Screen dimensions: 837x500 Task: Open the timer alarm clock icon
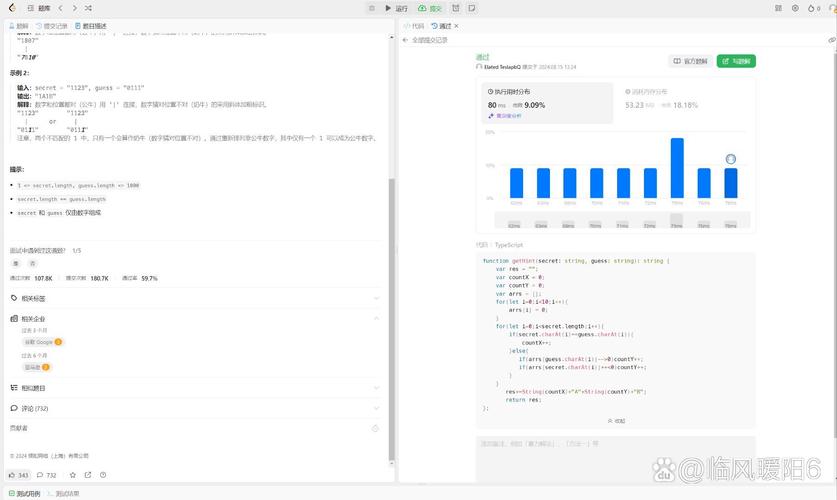click(x=455, y=8)
